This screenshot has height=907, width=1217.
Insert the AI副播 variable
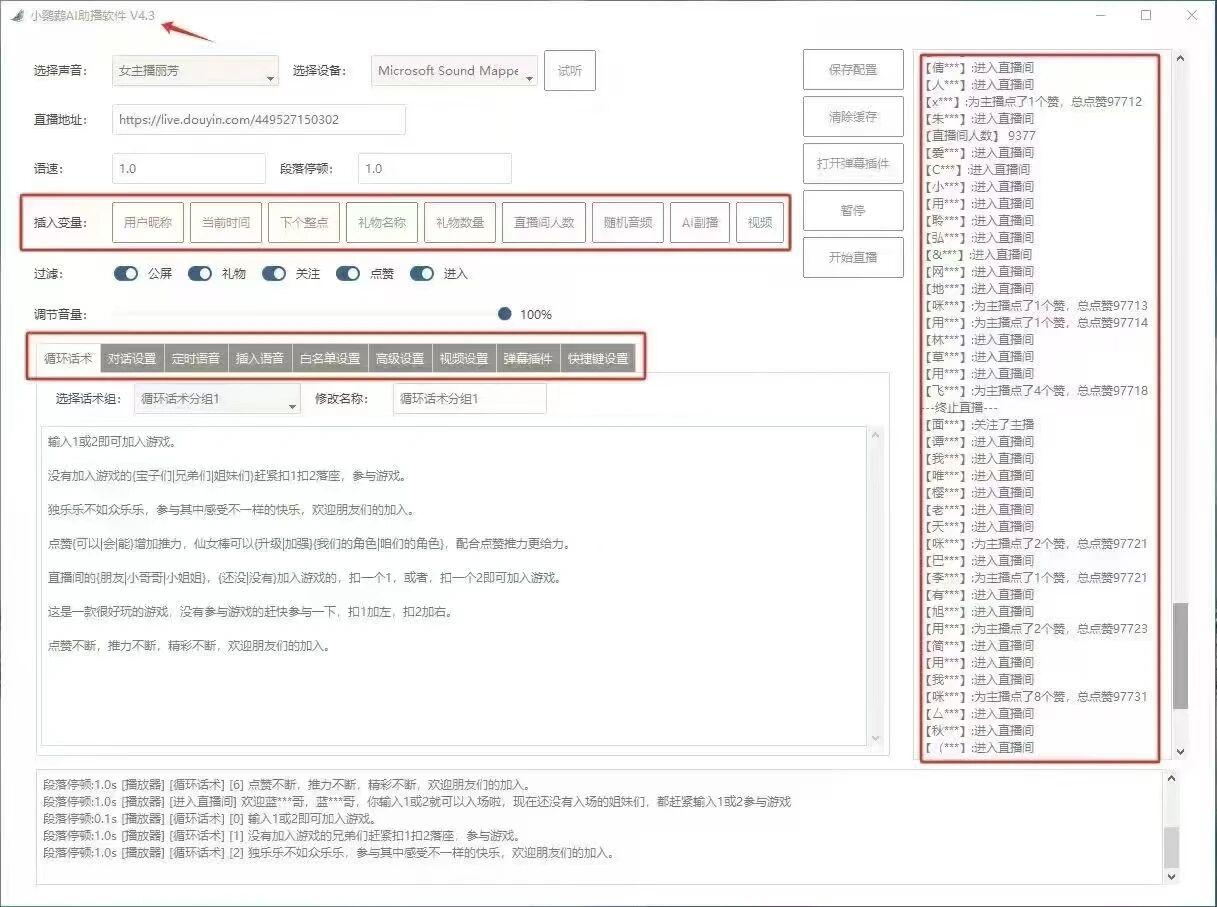pos(700,223)
